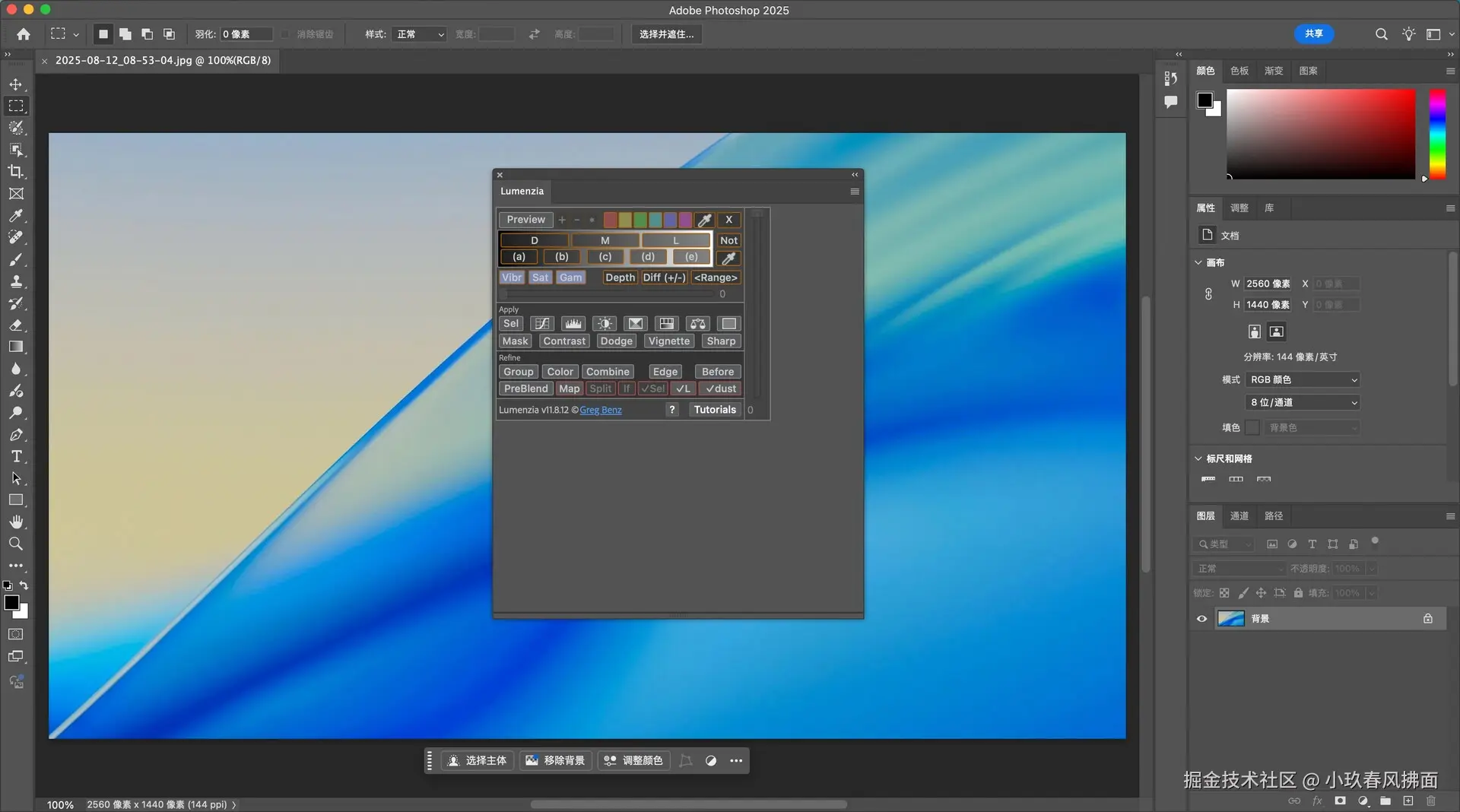Open the search magnifier icon at top right
1460x812 pixels.
point(1381,34)
